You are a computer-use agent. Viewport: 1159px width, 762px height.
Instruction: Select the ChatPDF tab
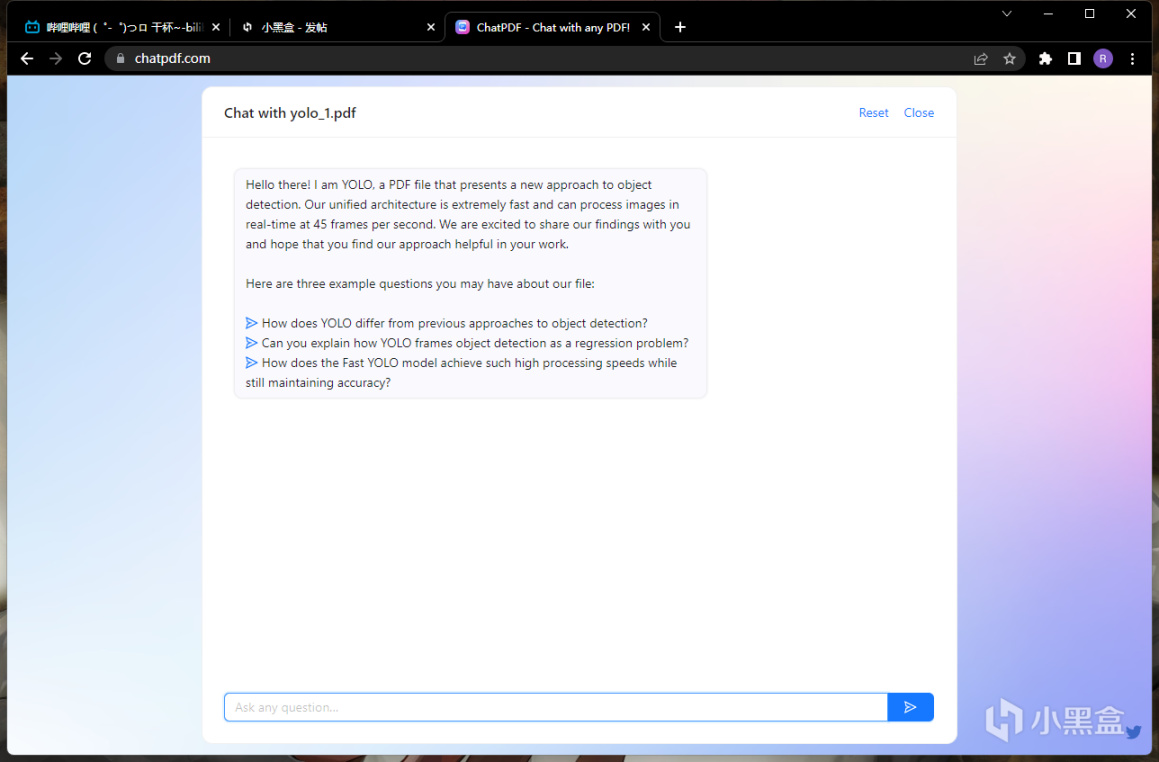(x=552, y=27)
